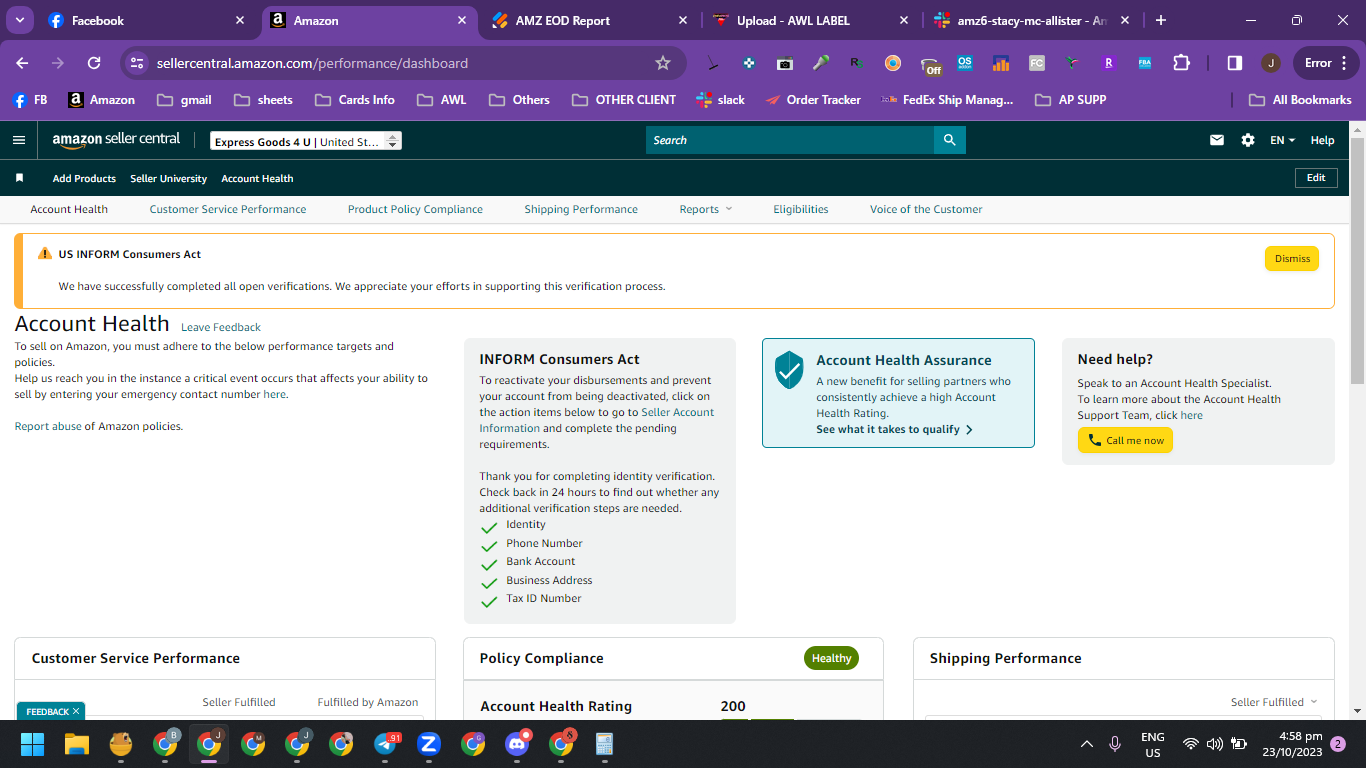Viewport: 1366px width, 768px height.
Task: Open the Order Tracker bookmark
Action: tap(813, 100)
